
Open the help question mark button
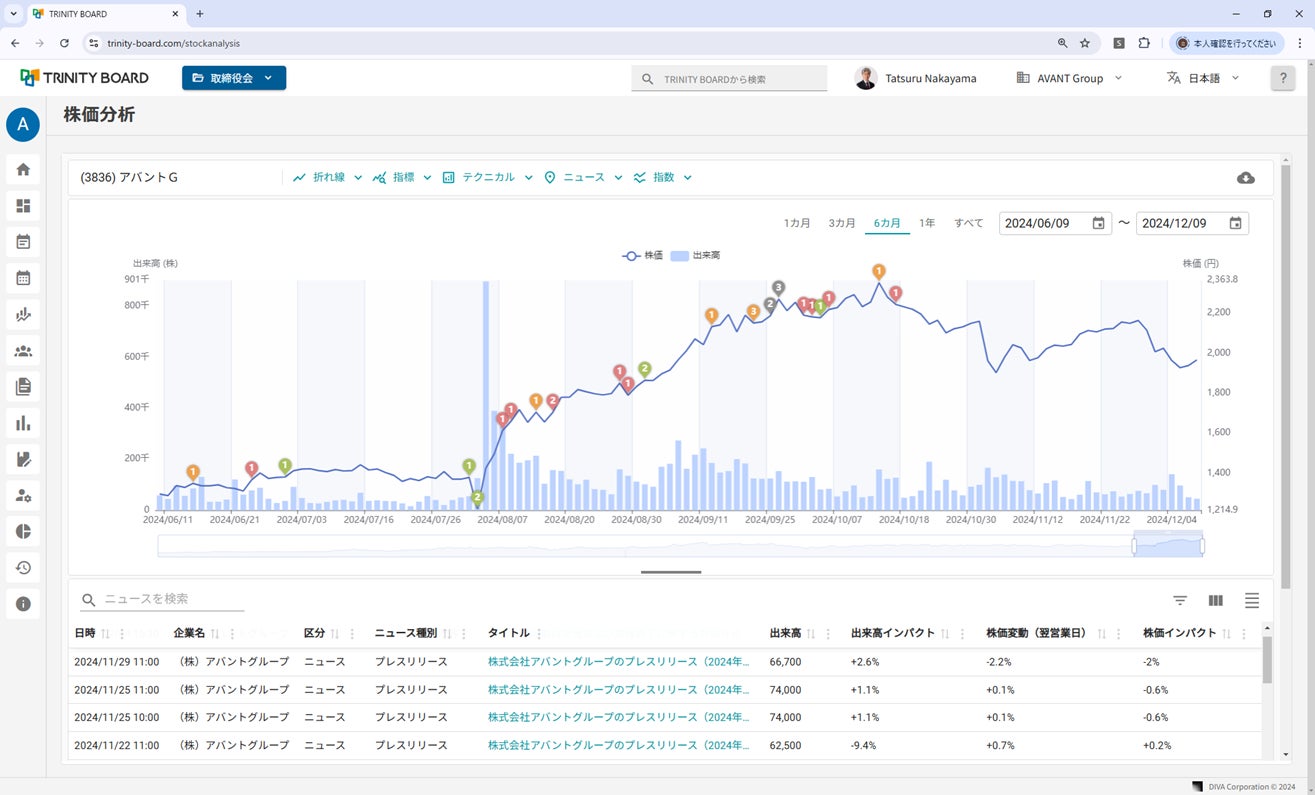(x=1283, y=79)
